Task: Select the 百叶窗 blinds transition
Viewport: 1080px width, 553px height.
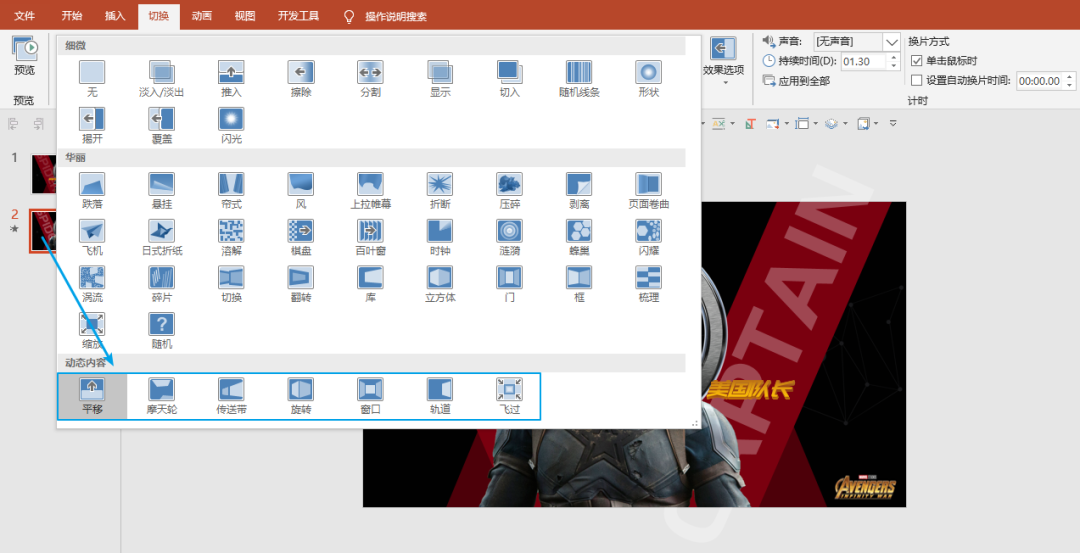Action: tap(371, 238)
